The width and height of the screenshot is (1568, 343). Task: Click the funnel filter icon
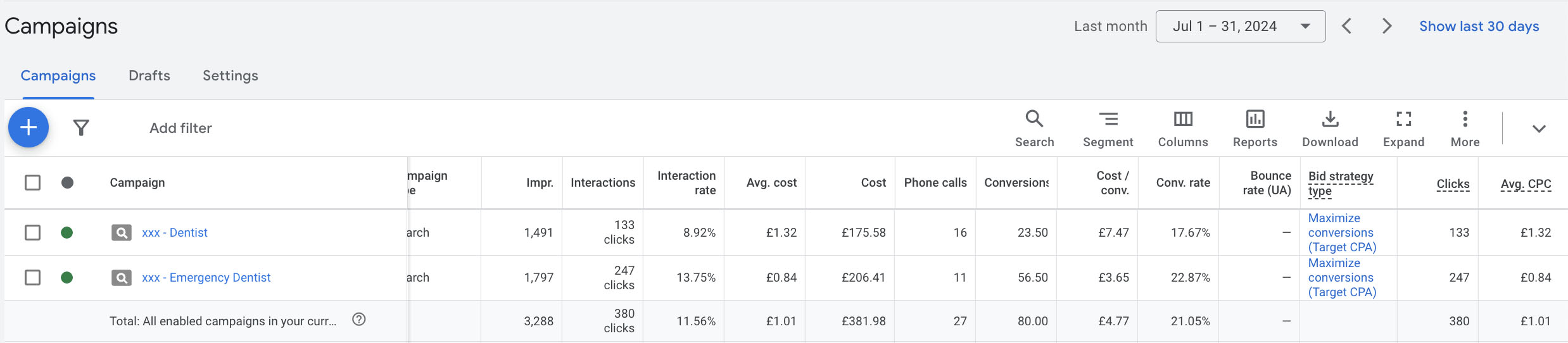(81, 128)
